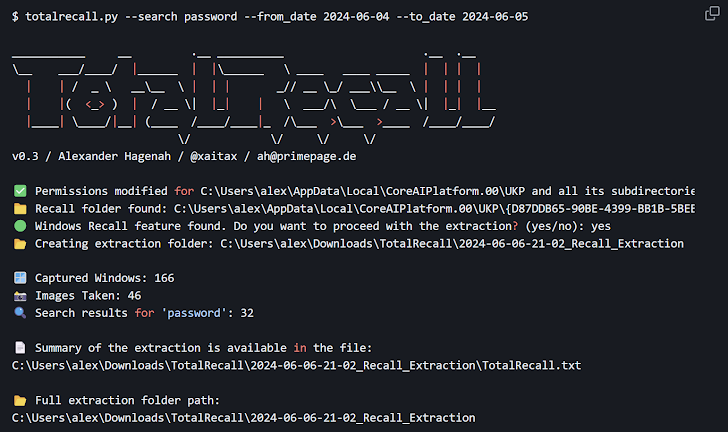
Task: Click the totalrecall.py command line text
Action: pos(270,17)
